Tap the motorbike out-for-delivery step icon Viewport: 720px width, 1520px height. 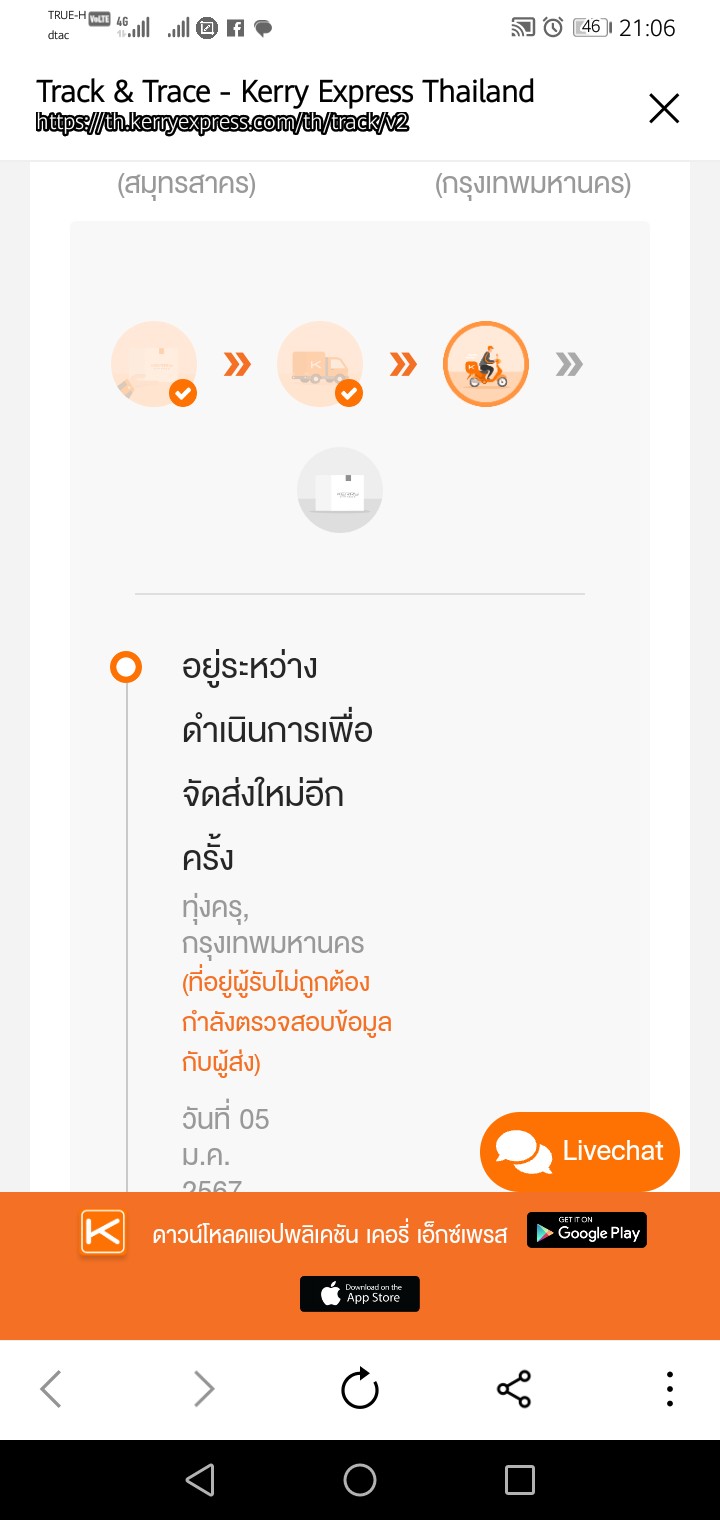tap(486, 364)
